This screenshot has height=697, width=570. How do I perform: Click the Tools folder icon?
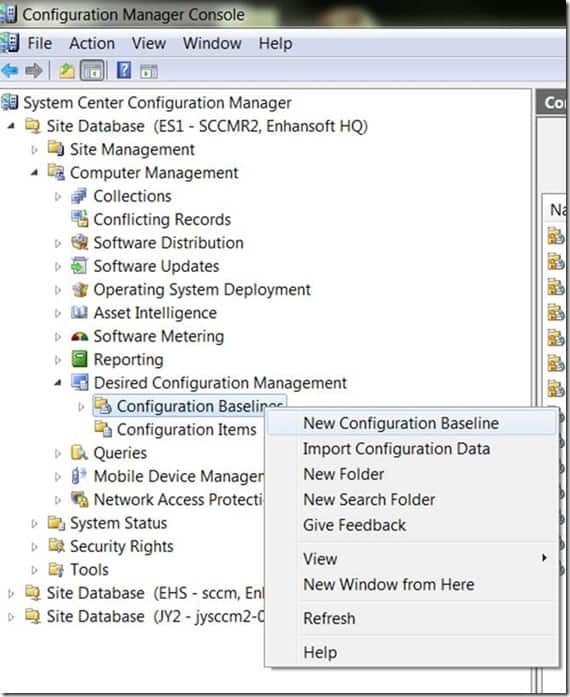pyautogui.click(x=56, y=569)
